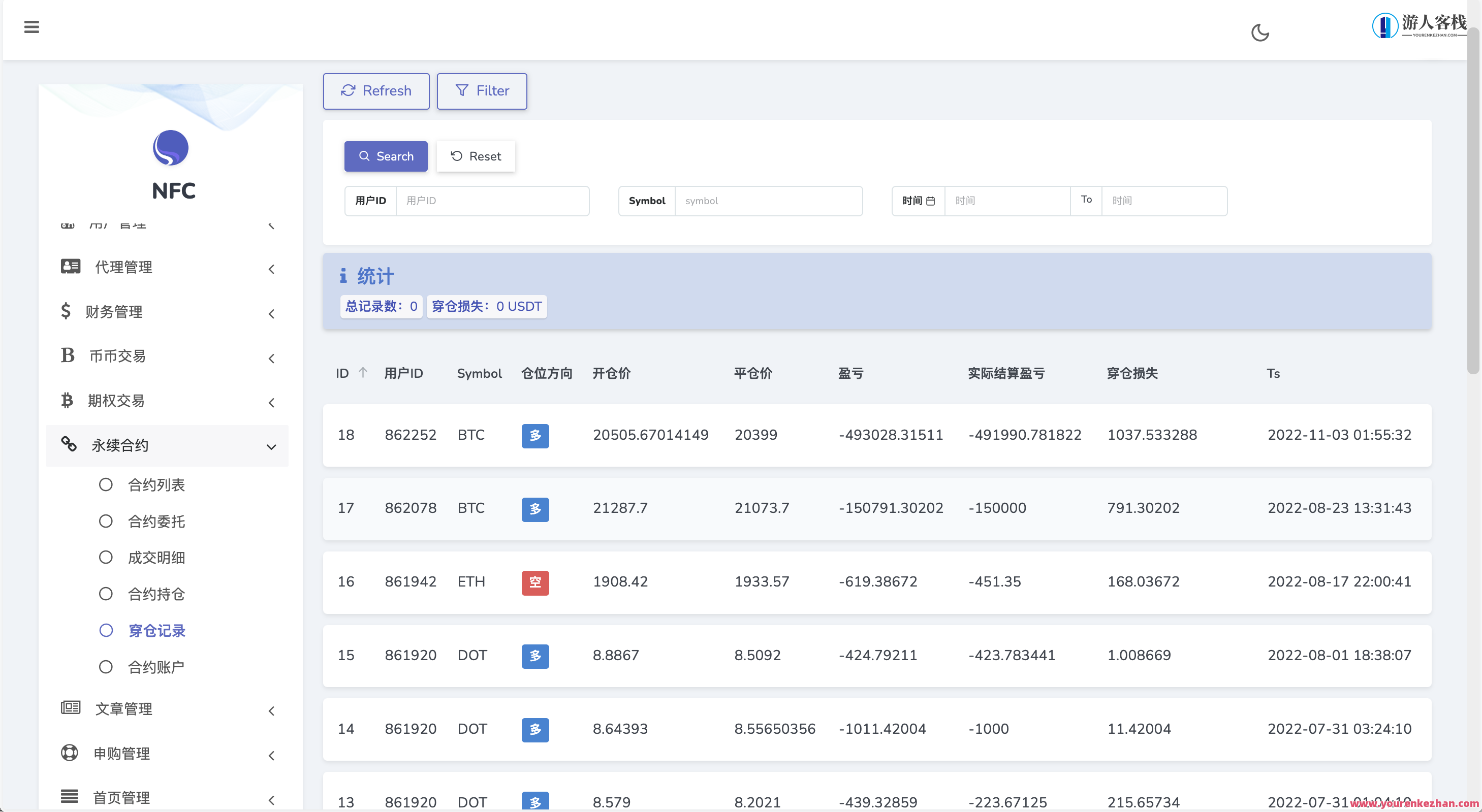Expand the 申购管理 menu chevron
Screen dimensions: 1482x812
(271, 756)
